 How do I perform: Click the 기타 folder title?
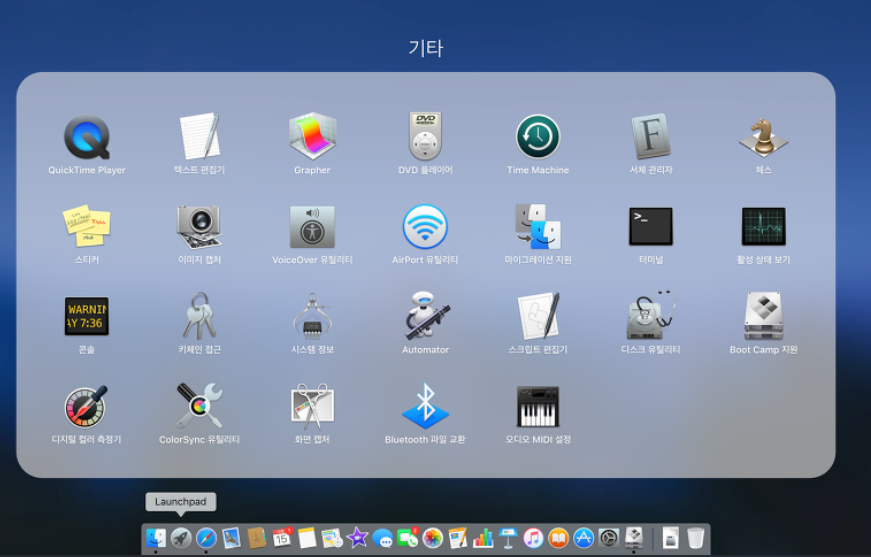tap(426, 48)
